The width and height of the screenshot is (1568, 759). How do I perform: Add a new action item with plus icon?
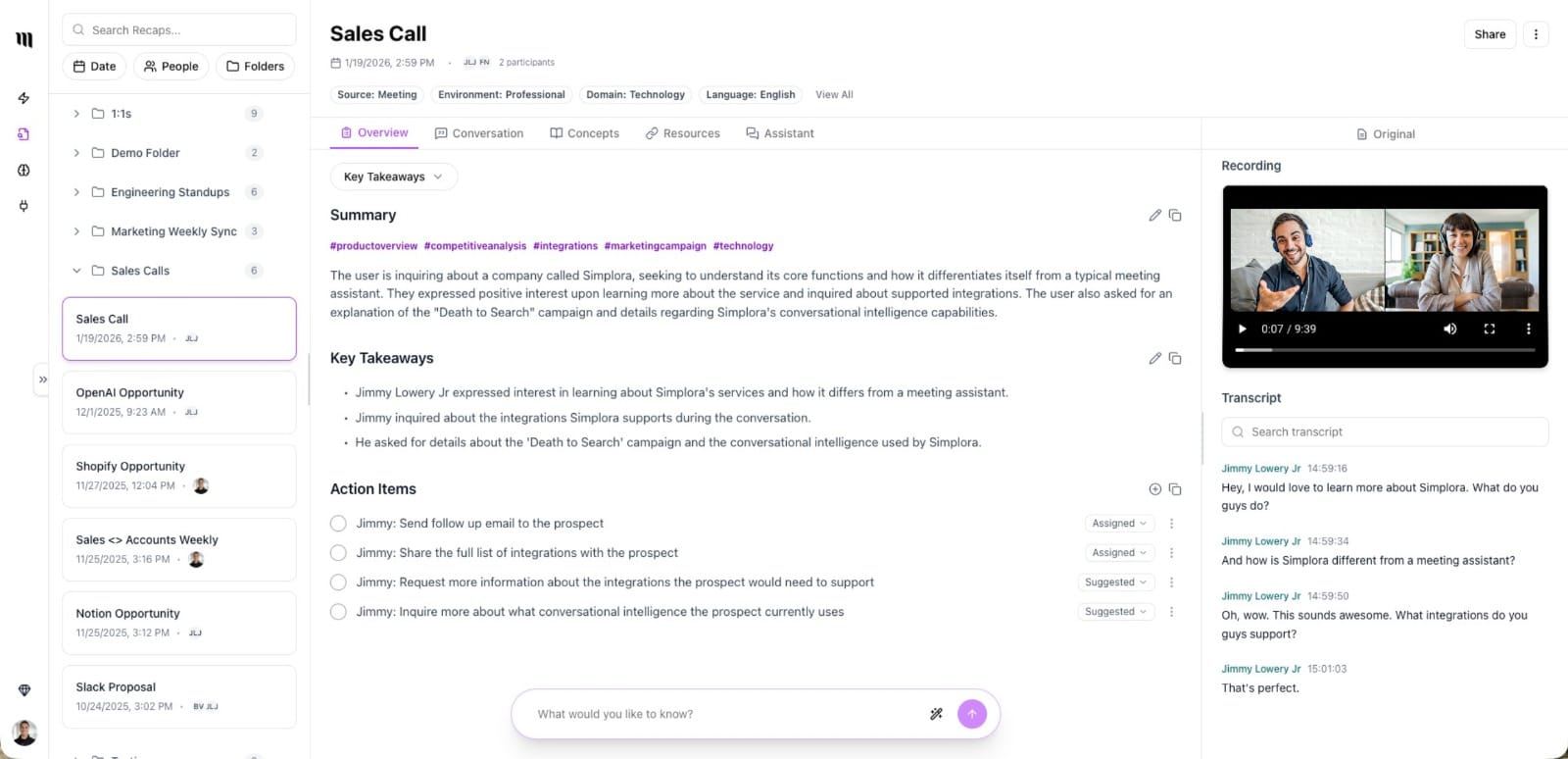pos(1154,489)
